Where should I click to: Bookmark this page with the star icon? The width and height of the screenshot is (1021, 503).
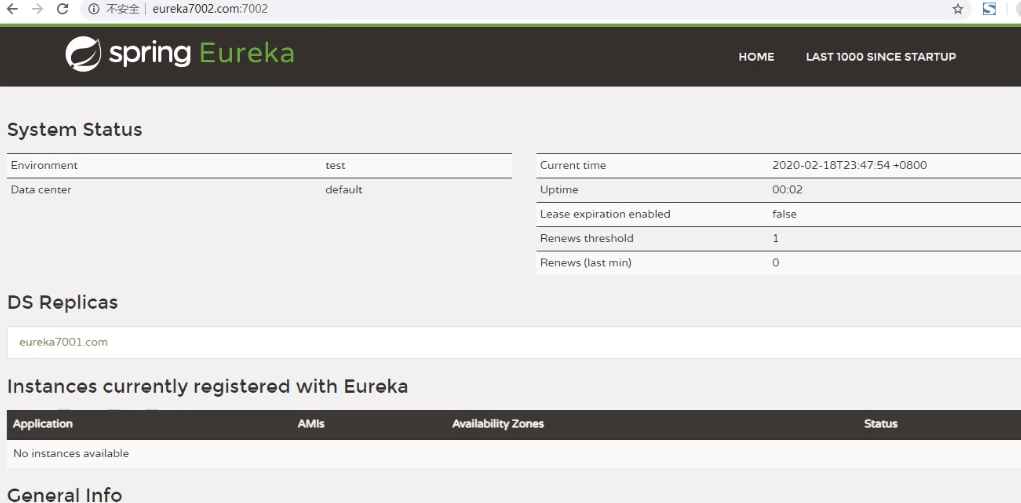coord(957,9)
